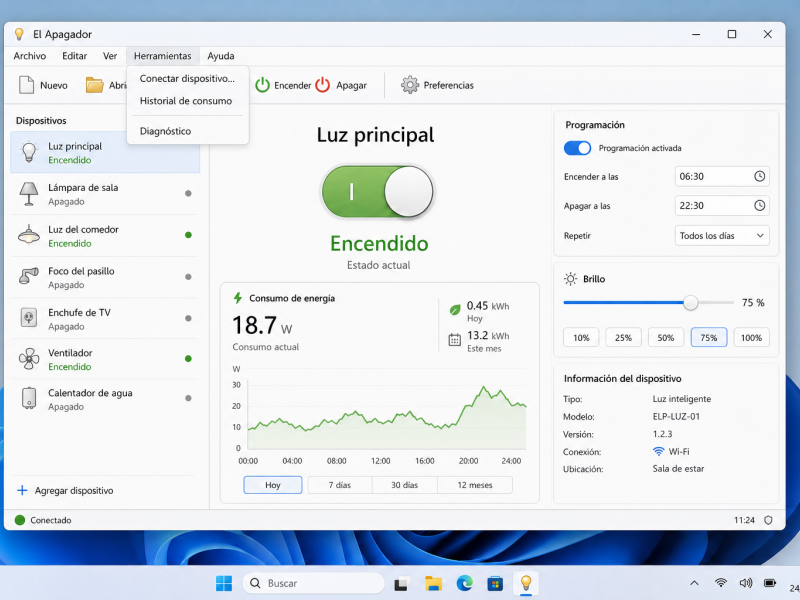800x600 pixels.
Task: Set brightness with the 50% preset
Action: point(666,338)
